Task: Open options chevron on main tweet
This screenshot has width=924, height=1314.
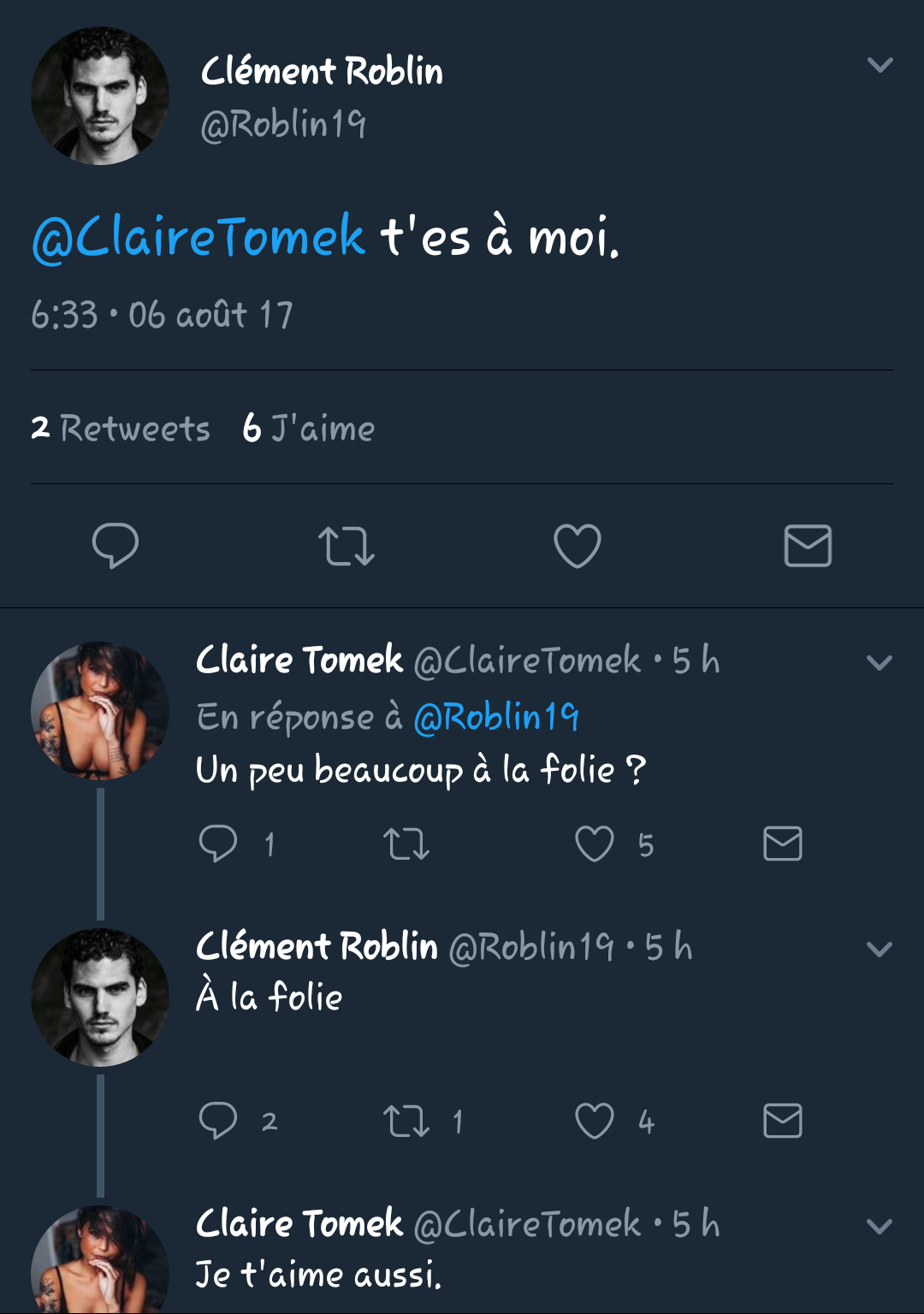Action: 880,65
